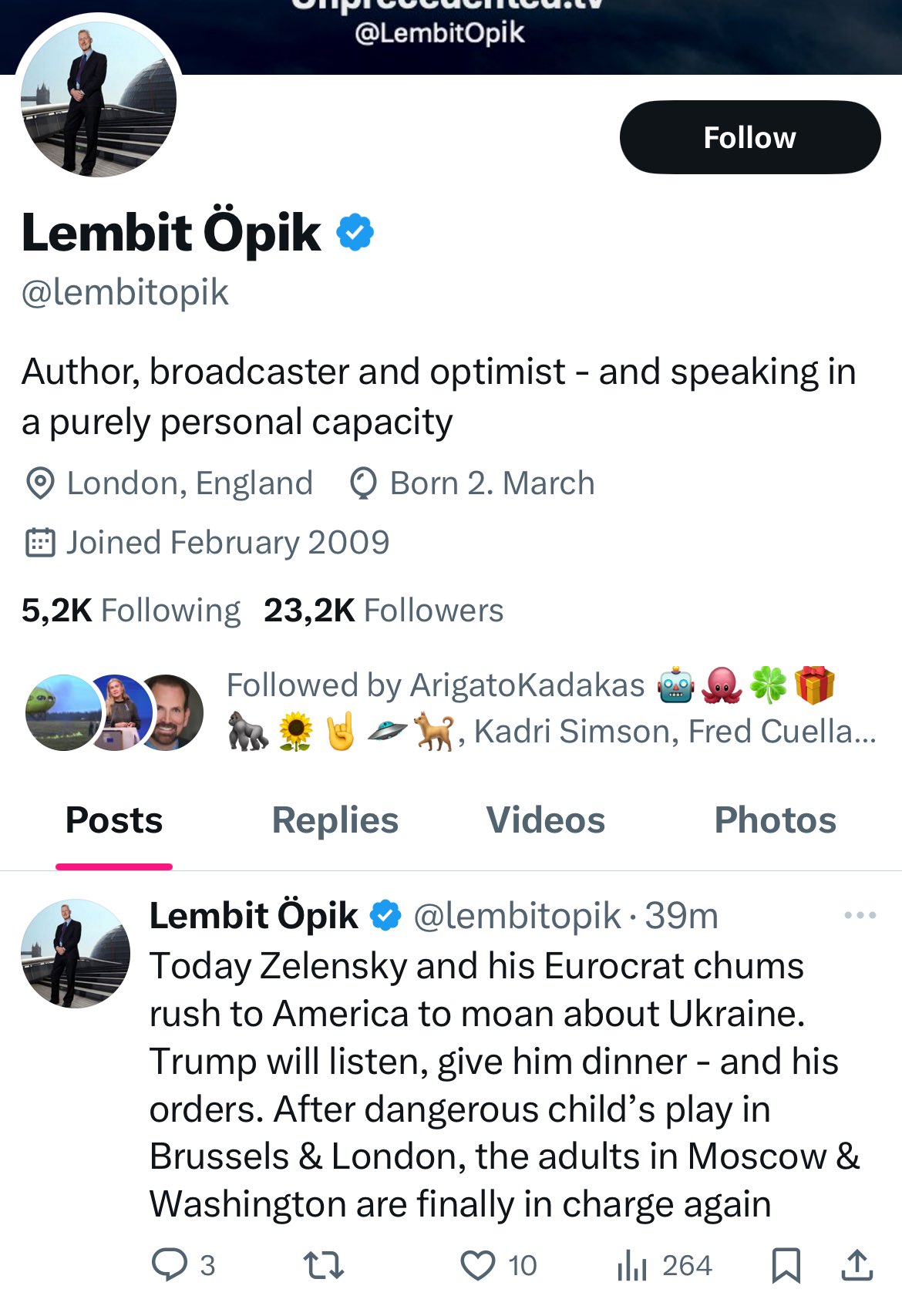Tap the post author's small avatar
This screenshot has height=1316, width=902.
point(76,953)
